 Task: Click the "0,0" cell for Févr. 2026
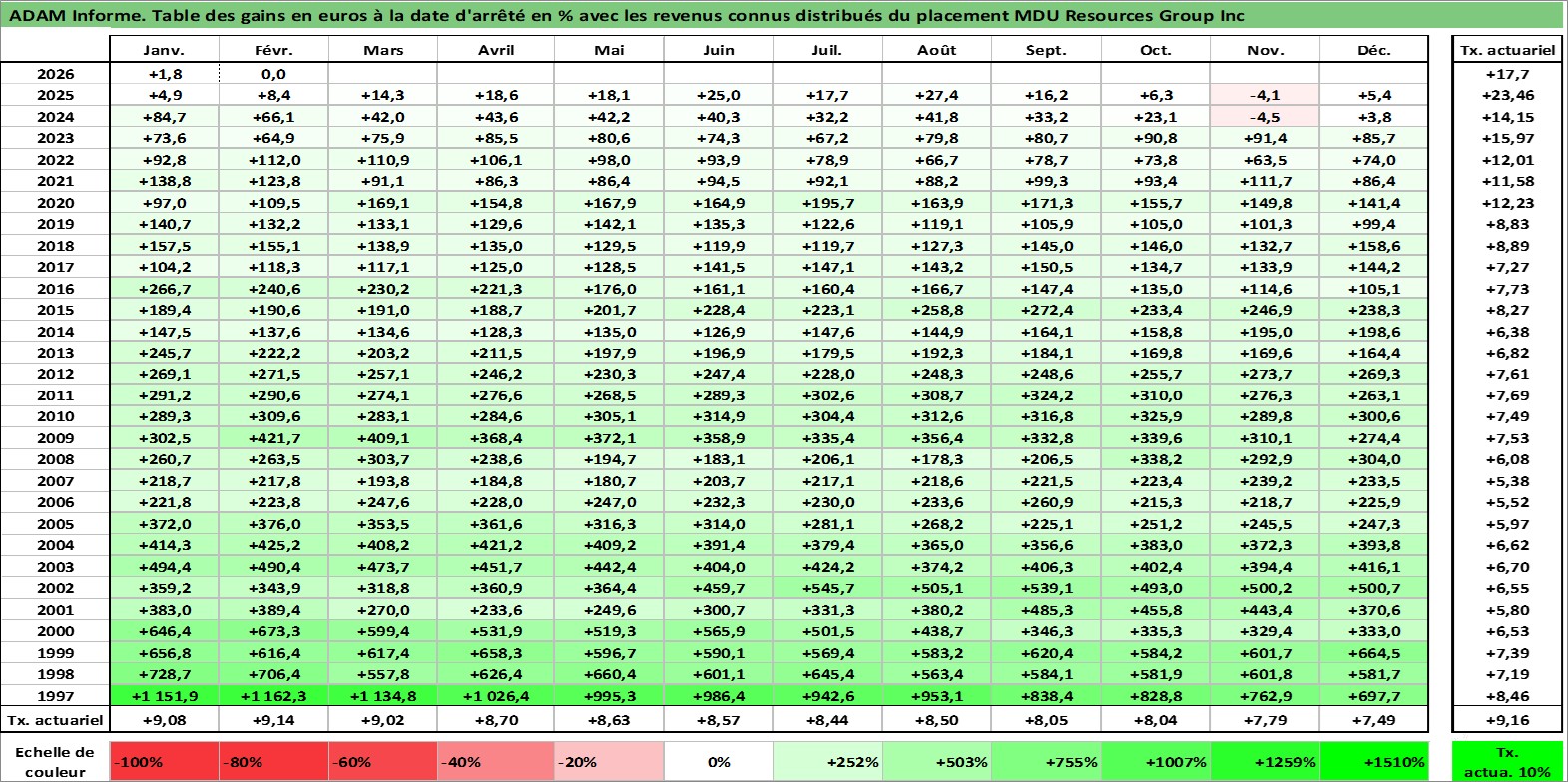273,74
